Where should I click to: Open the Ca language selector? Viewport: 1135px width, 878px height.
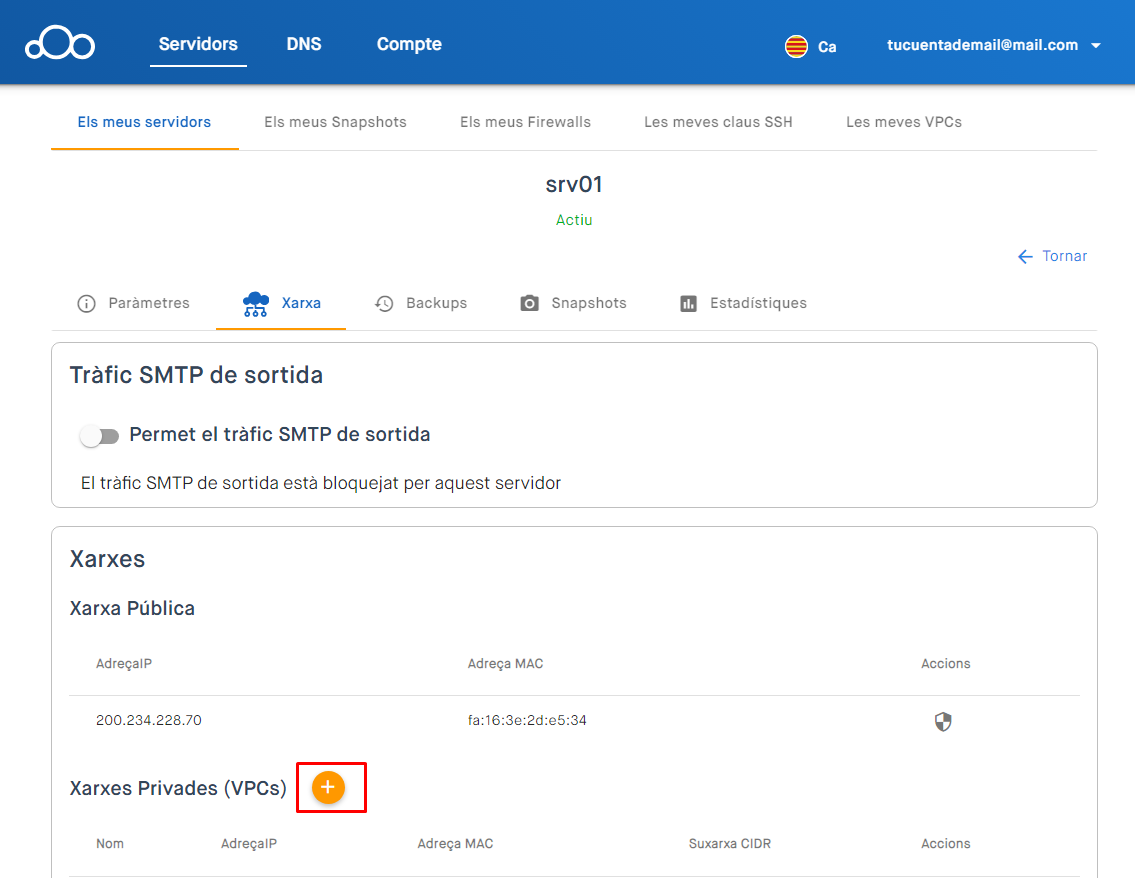tap(827, 47)
